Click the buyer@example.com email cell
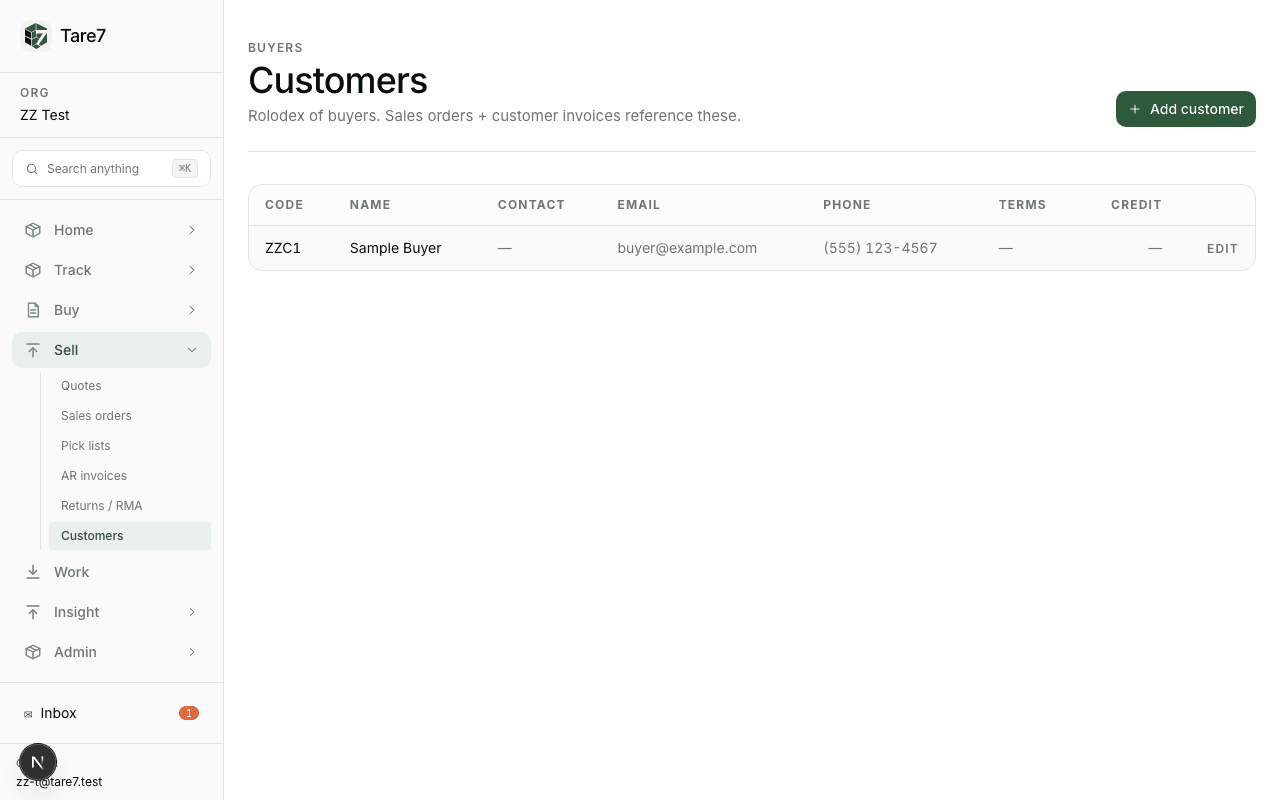Image resolution: width=1280 pixels, height=800 pixels. pos(687,248)
